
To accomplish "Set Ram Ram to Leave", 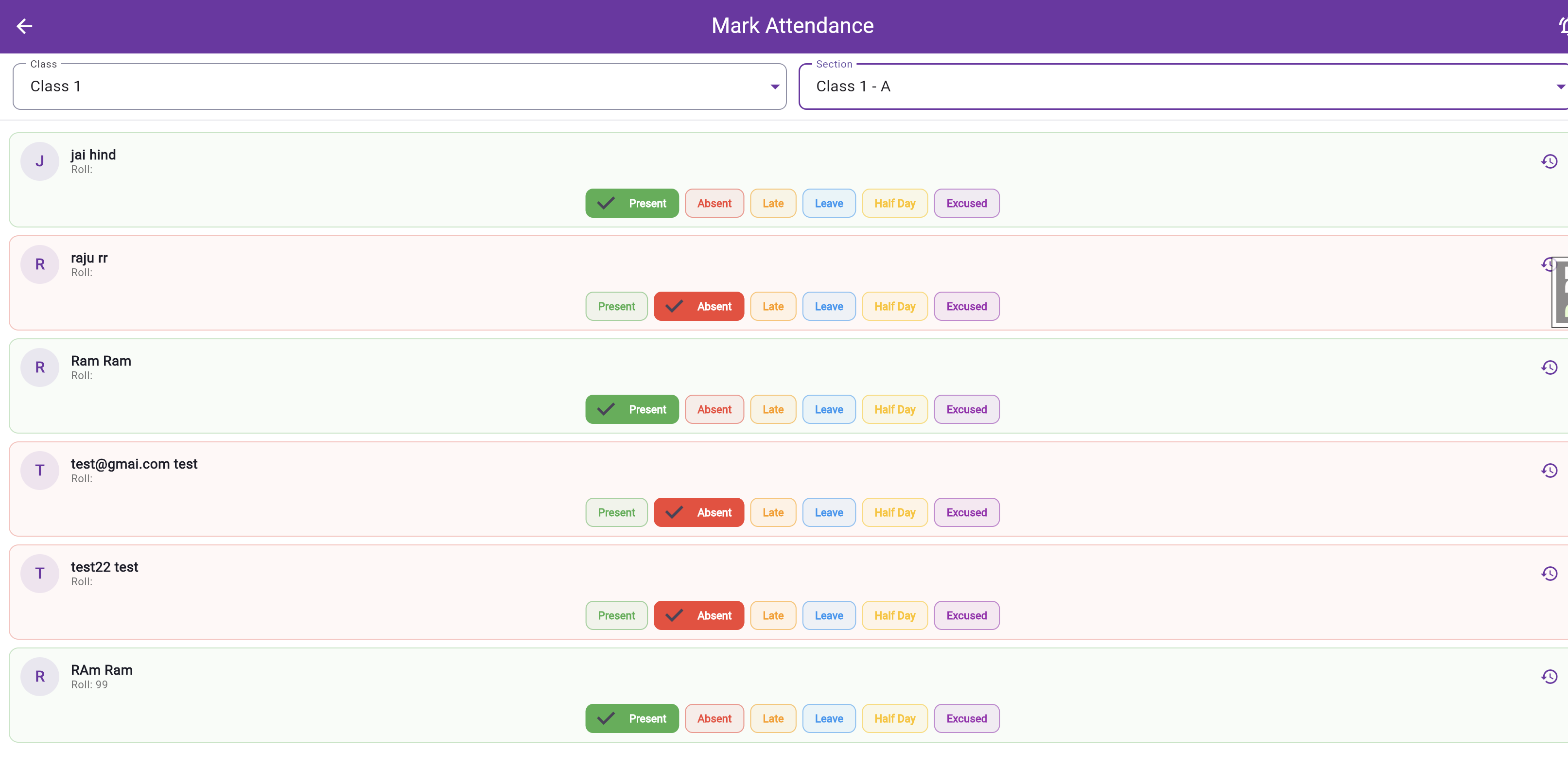I will [828, 409].
